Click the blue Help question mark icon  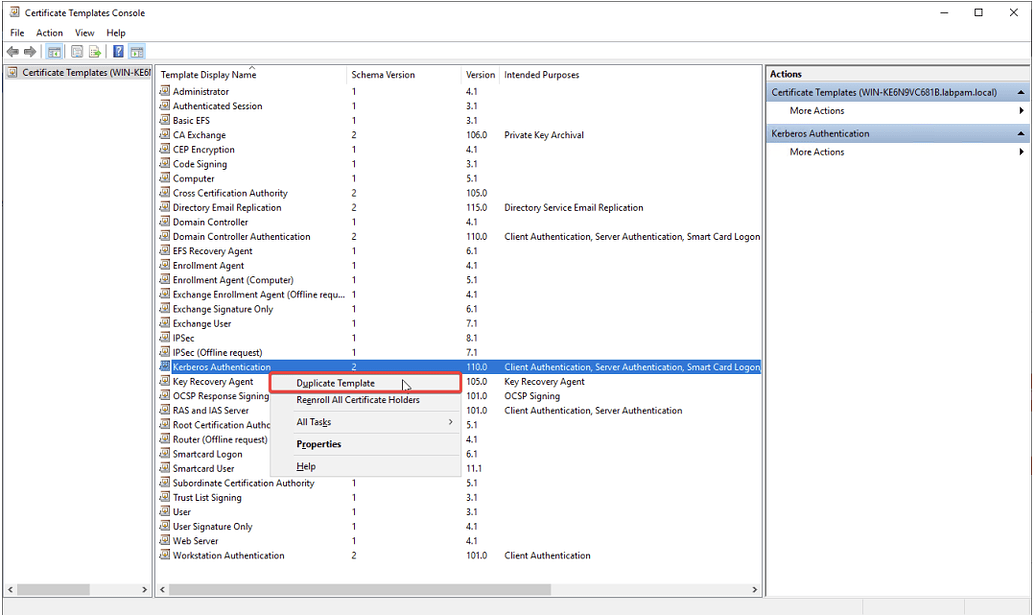pyautogui.click(x=118, y=51)
